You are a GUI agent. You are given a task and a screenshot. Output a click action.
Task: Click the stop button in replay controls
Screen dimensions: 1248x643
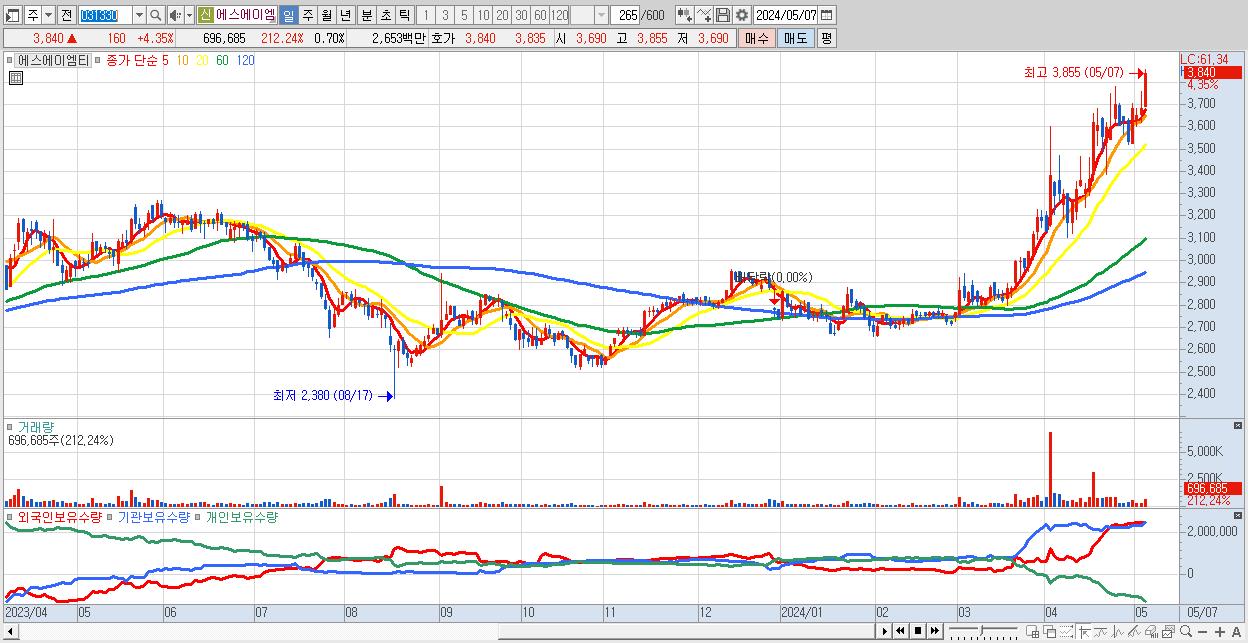pyautogui.click(x=918, y=631)
